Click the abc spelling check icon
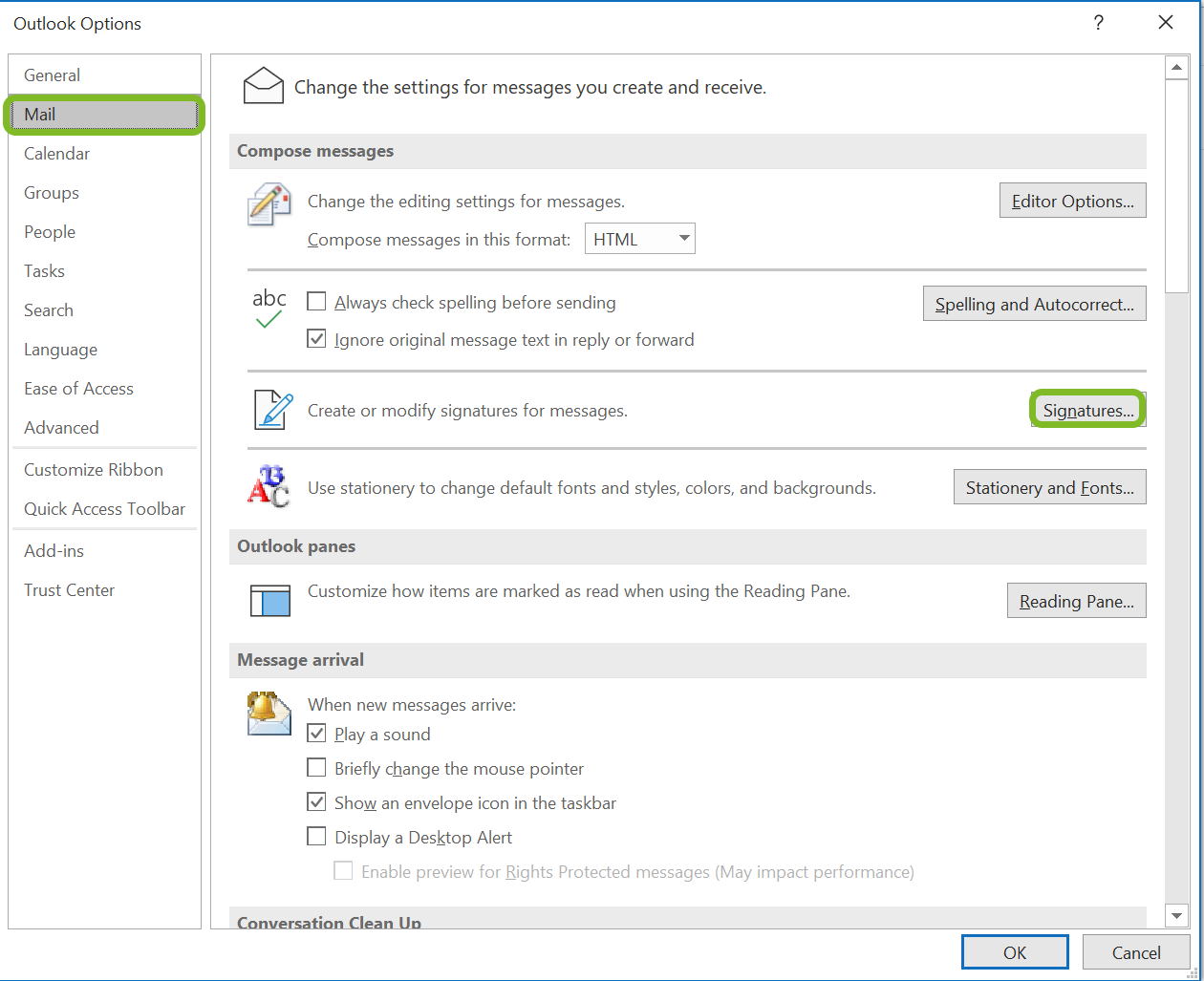This screenshot has width=1204, height=981. click(x=269, y=309)
